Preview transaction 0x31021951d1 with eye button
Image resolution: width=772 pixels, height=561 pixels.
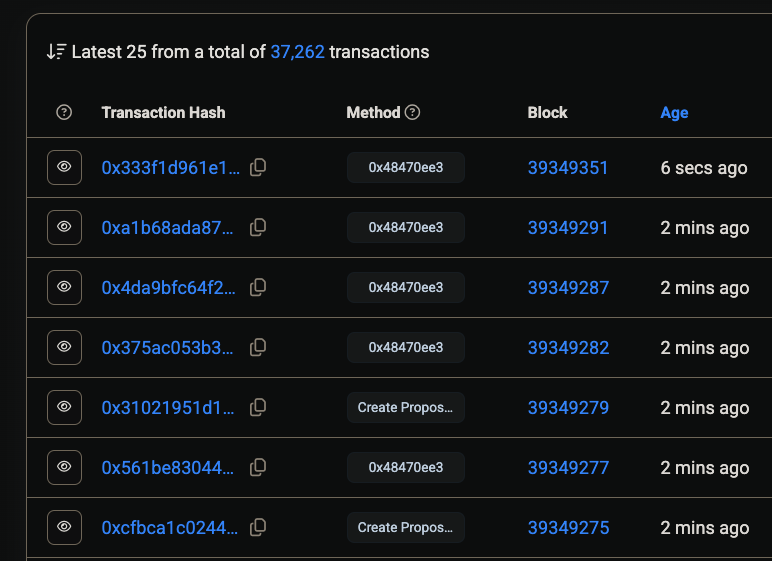pyautogui.click(x=64, y=407)
